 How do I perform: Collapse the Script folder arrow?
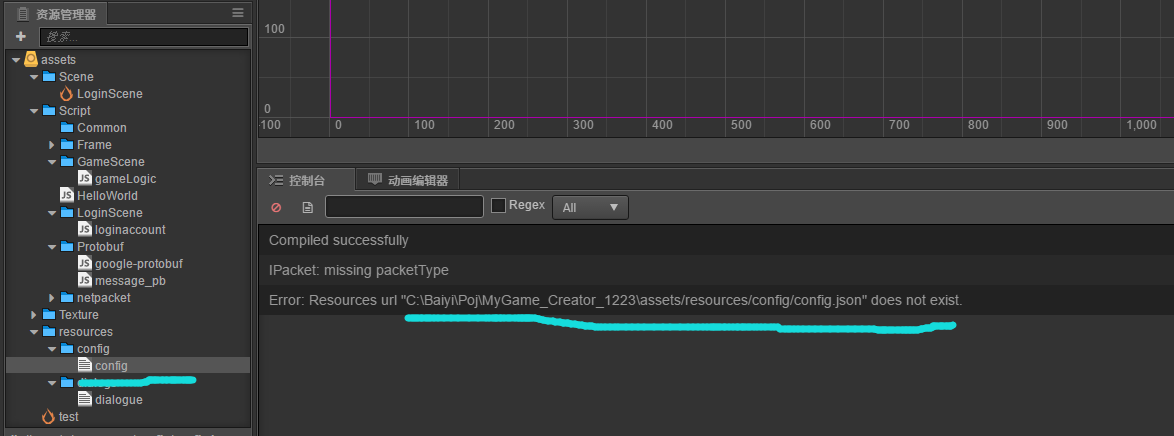(34, 111)
